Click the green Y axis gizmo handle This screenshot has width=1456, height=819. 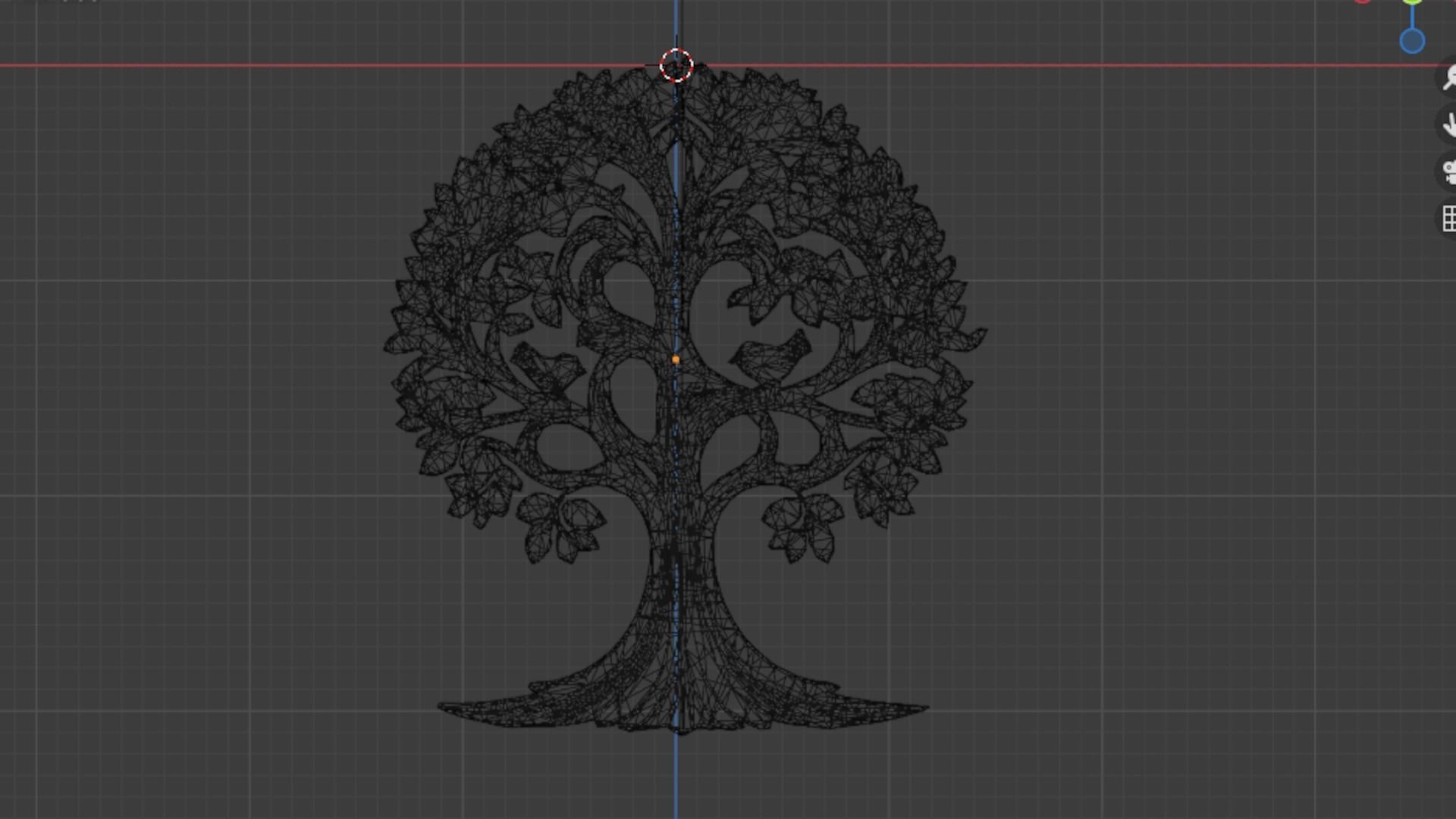1412,2
